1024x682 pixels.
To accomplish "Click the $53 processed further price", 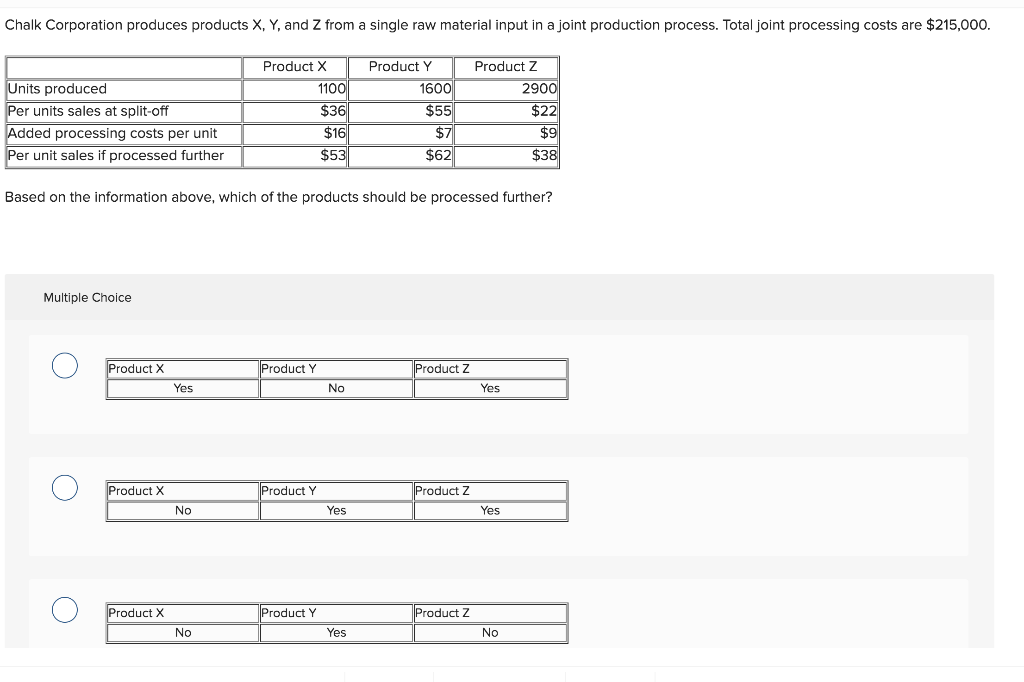I will pos(333,155).
